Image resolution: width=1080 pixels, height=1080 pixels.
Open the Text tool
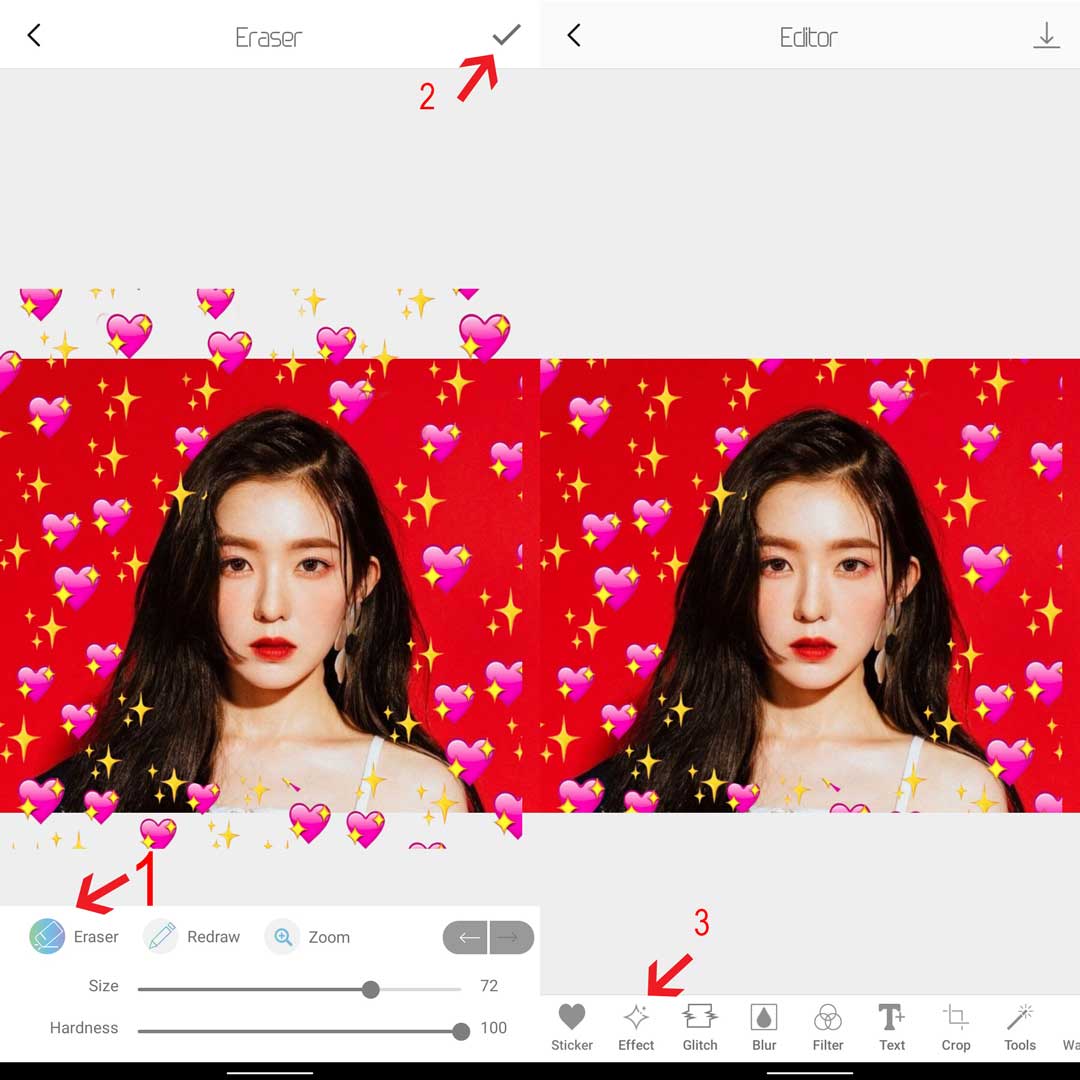click(x=892, y=1017)
